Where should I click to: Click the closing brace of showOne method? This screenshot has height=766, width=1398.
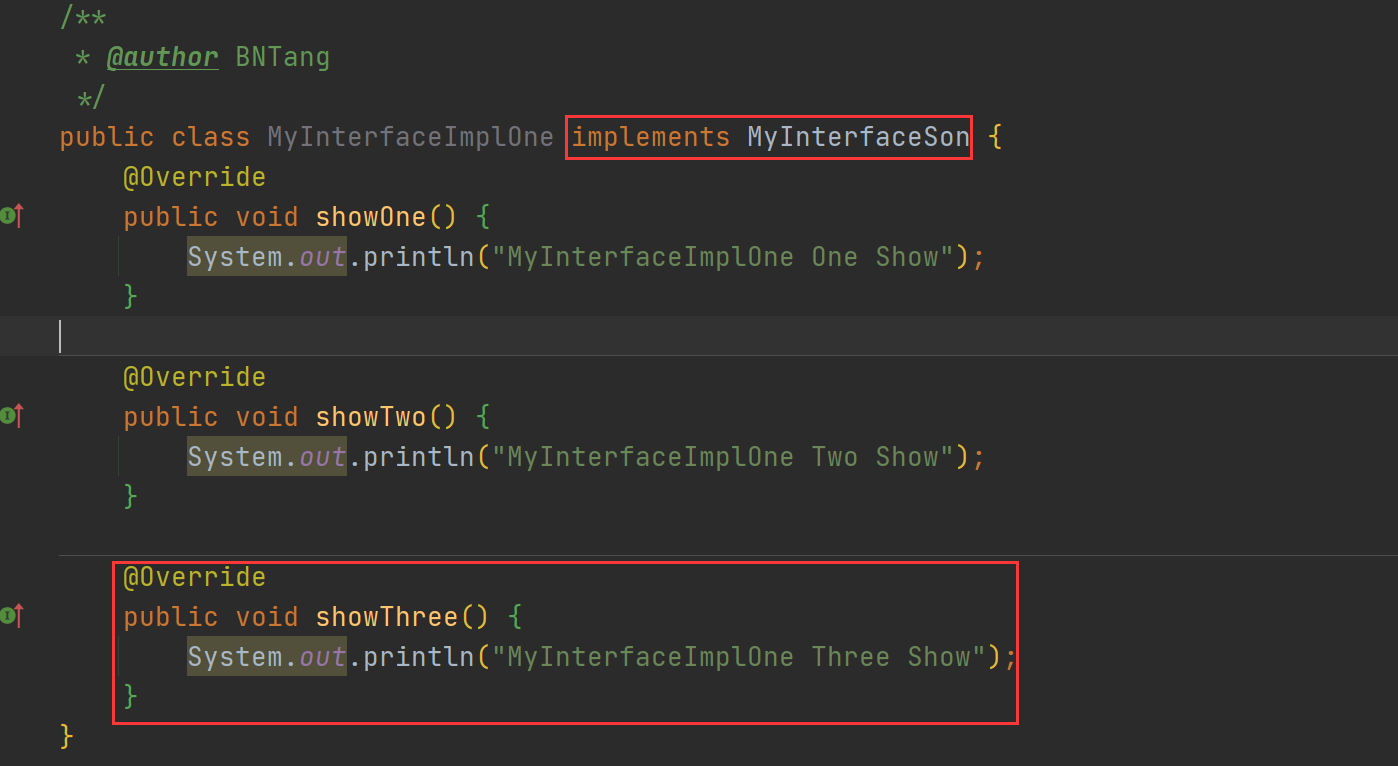131,297
